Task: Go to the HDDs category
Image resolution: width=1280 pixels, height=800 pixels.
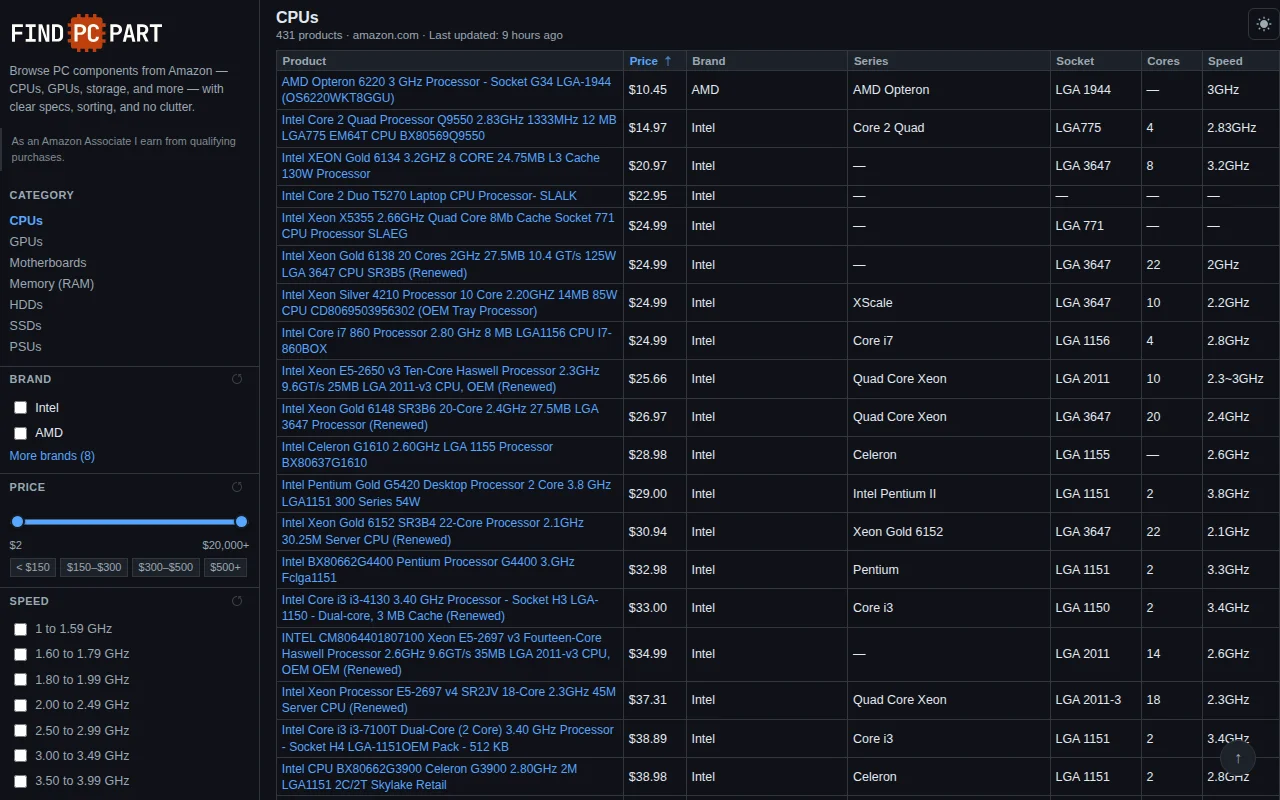Action: click(x=26, y=305)
